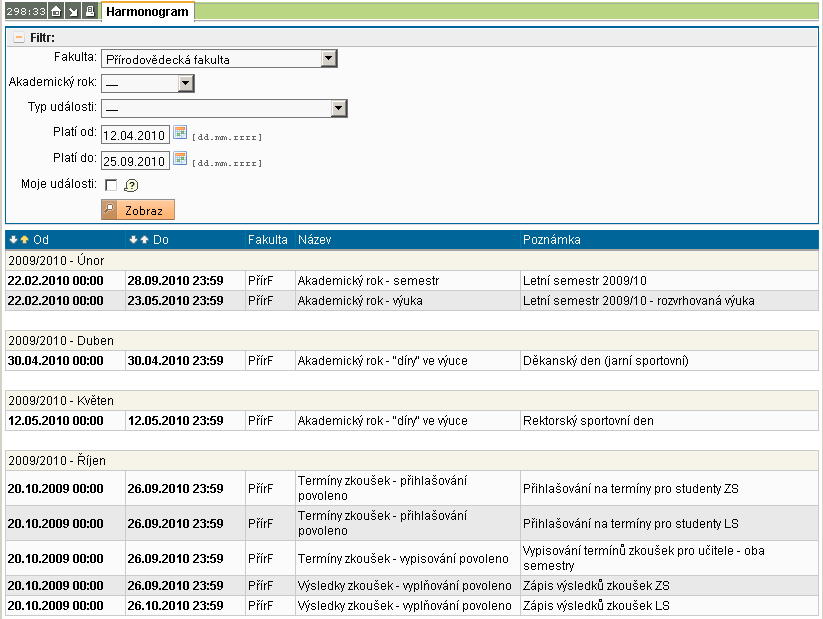Sort Od column descending with down arrow
The height and width of the screenshot is (619, 823).
tap(13, 240)
